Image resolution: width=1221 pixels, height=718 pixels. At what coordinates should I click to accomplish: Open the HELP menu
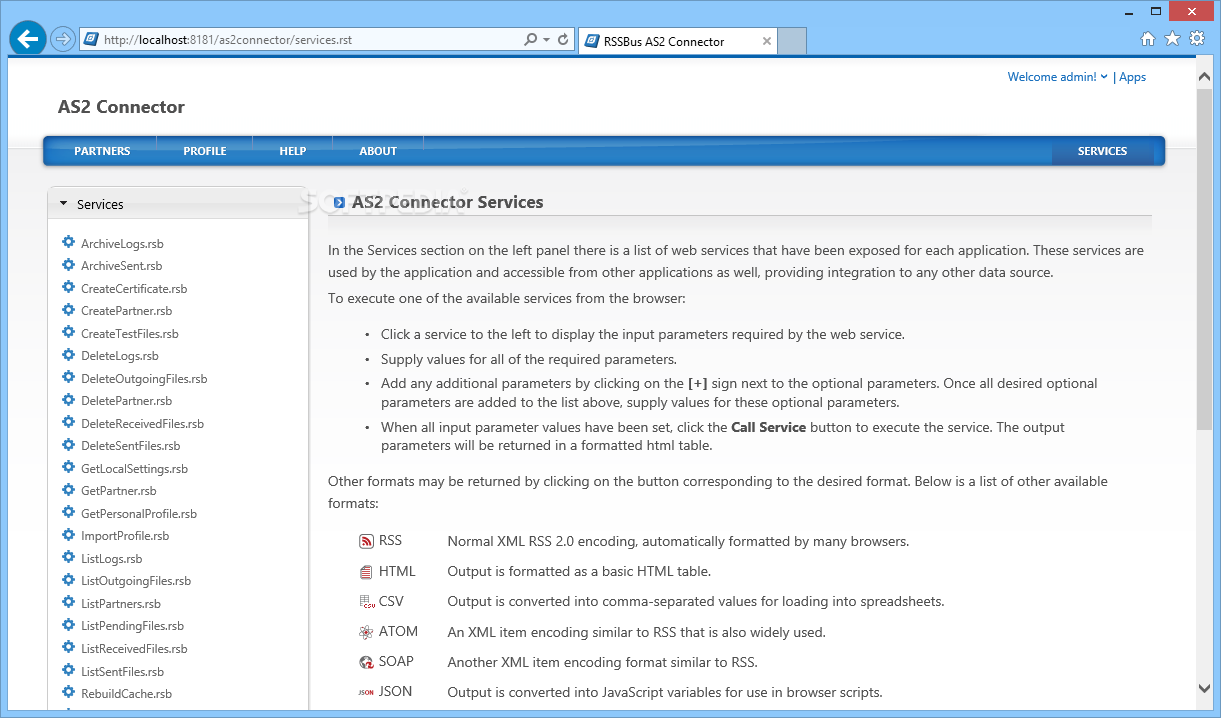point(293,151)
